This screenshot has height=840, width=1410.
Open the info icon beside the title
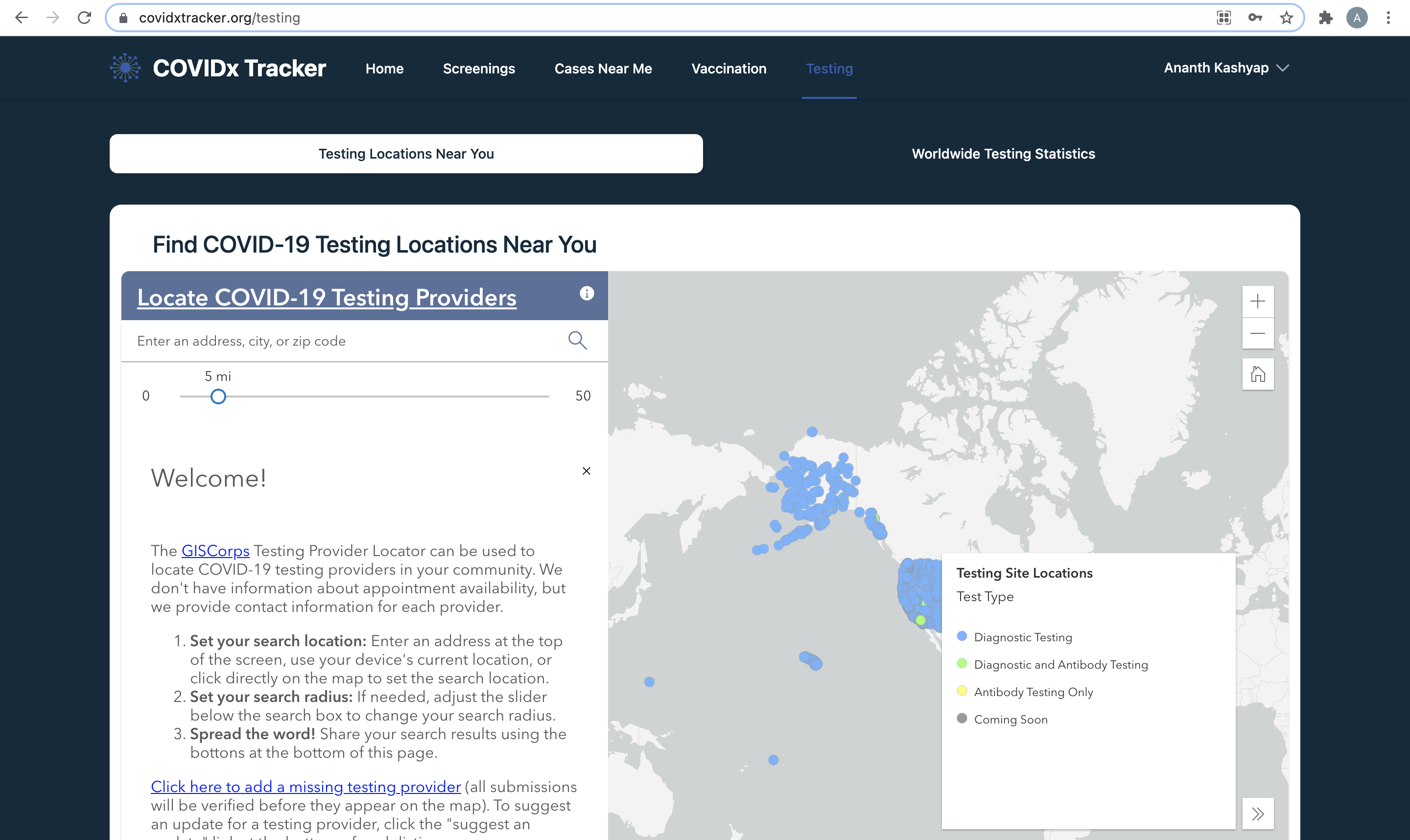click(587, 293)
